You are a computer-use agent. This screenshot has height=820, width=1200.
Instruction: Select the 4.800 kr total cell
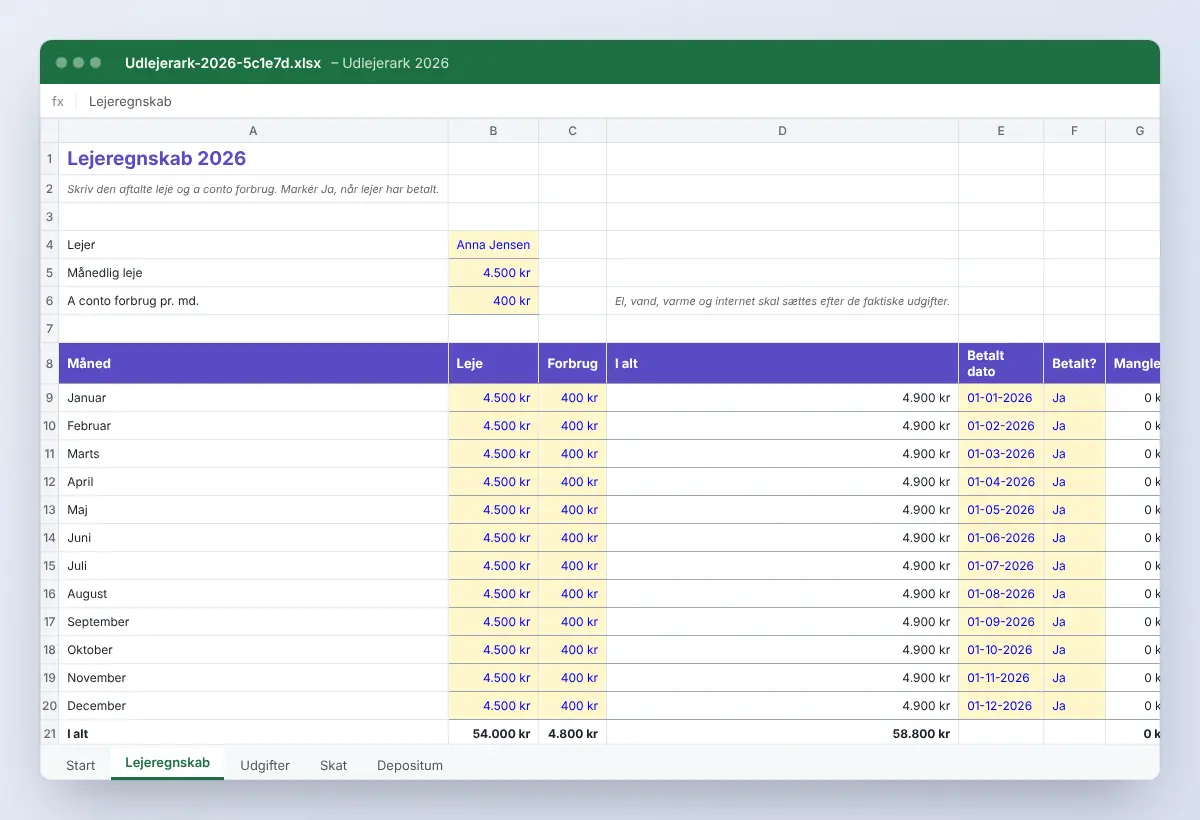point(572,734)
